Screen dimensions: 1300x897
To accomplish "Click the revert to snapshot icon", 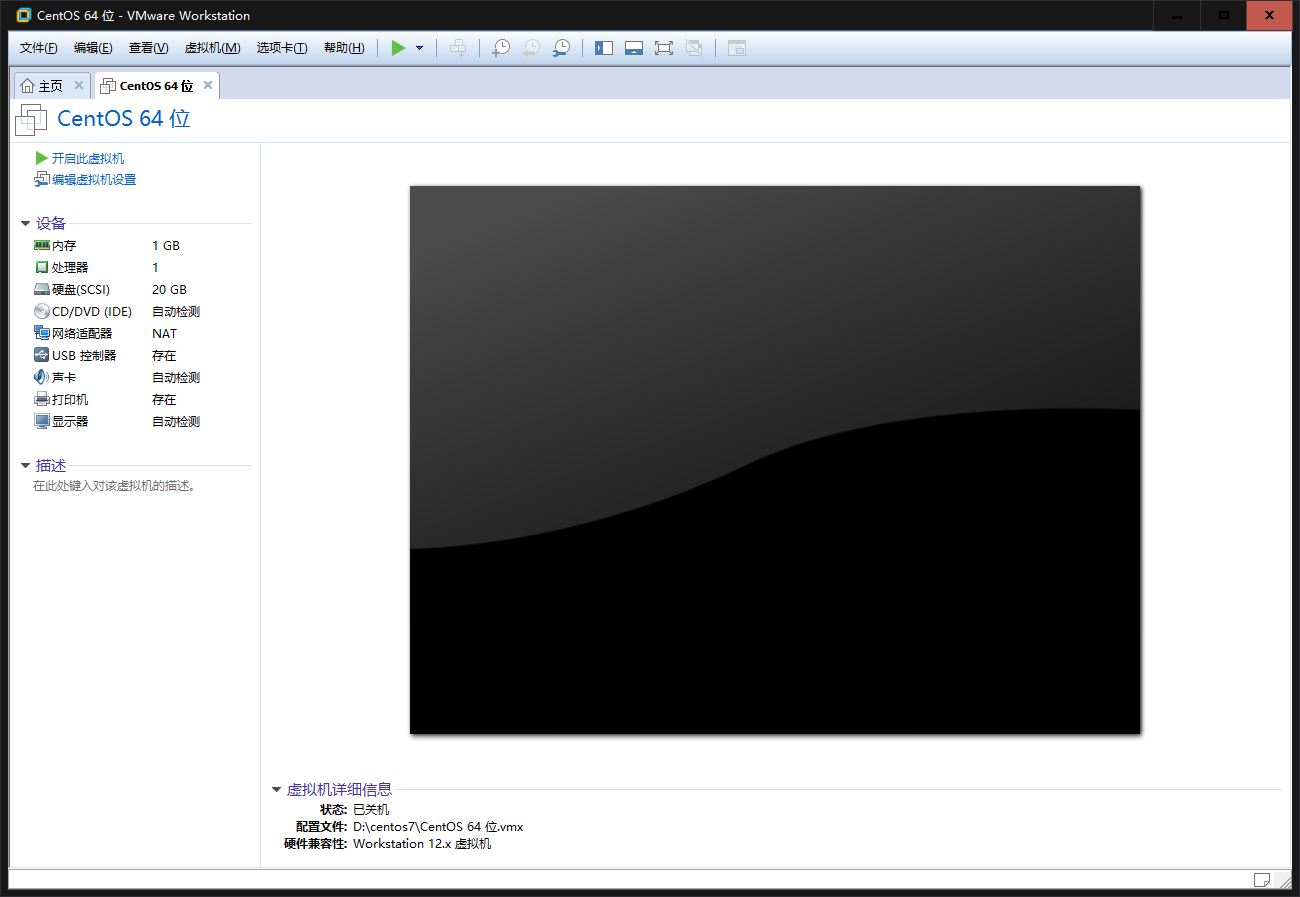I will tap(531, 48).
